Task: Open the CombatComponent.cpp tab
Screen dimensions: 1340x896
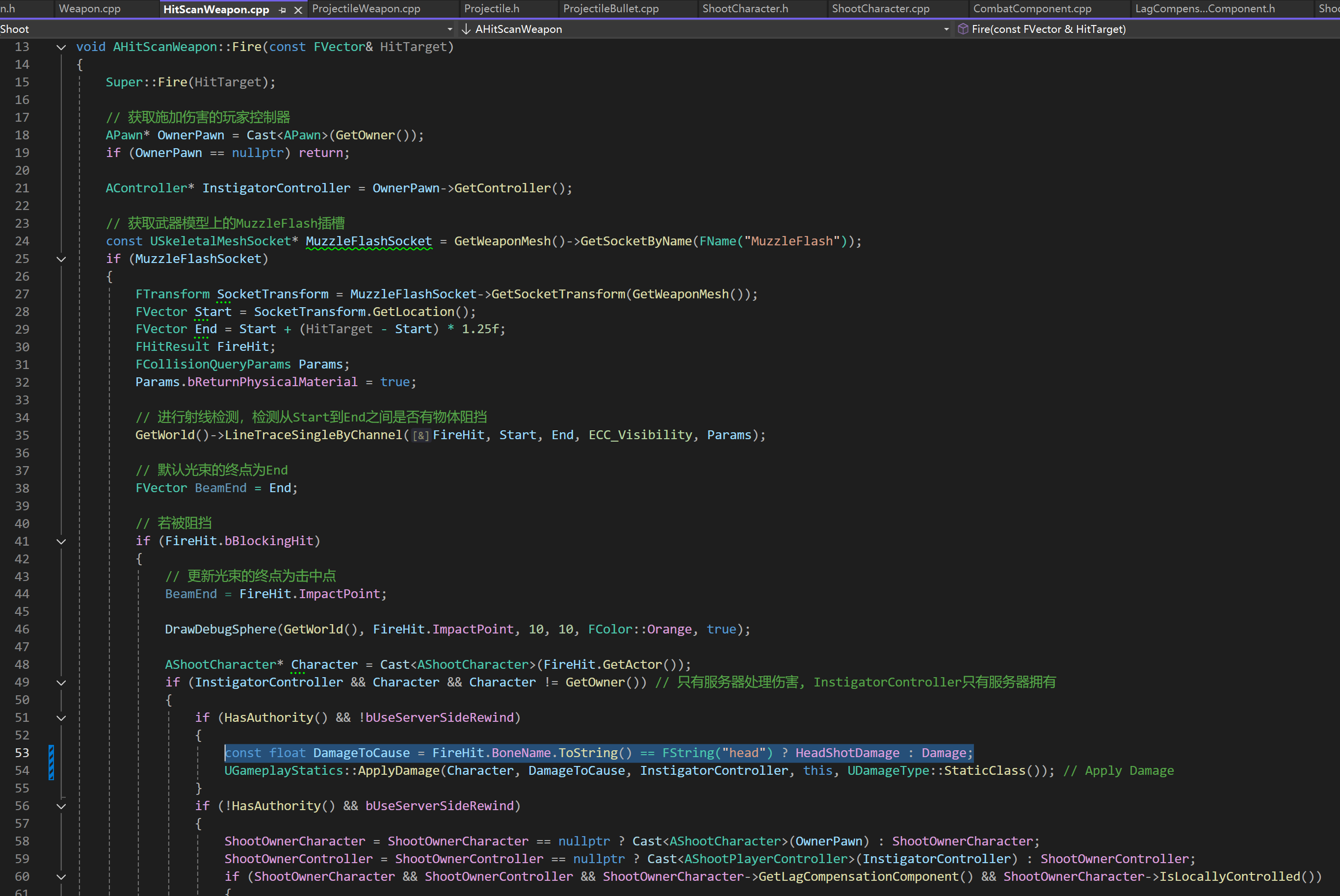Action: coord(1032,8)
